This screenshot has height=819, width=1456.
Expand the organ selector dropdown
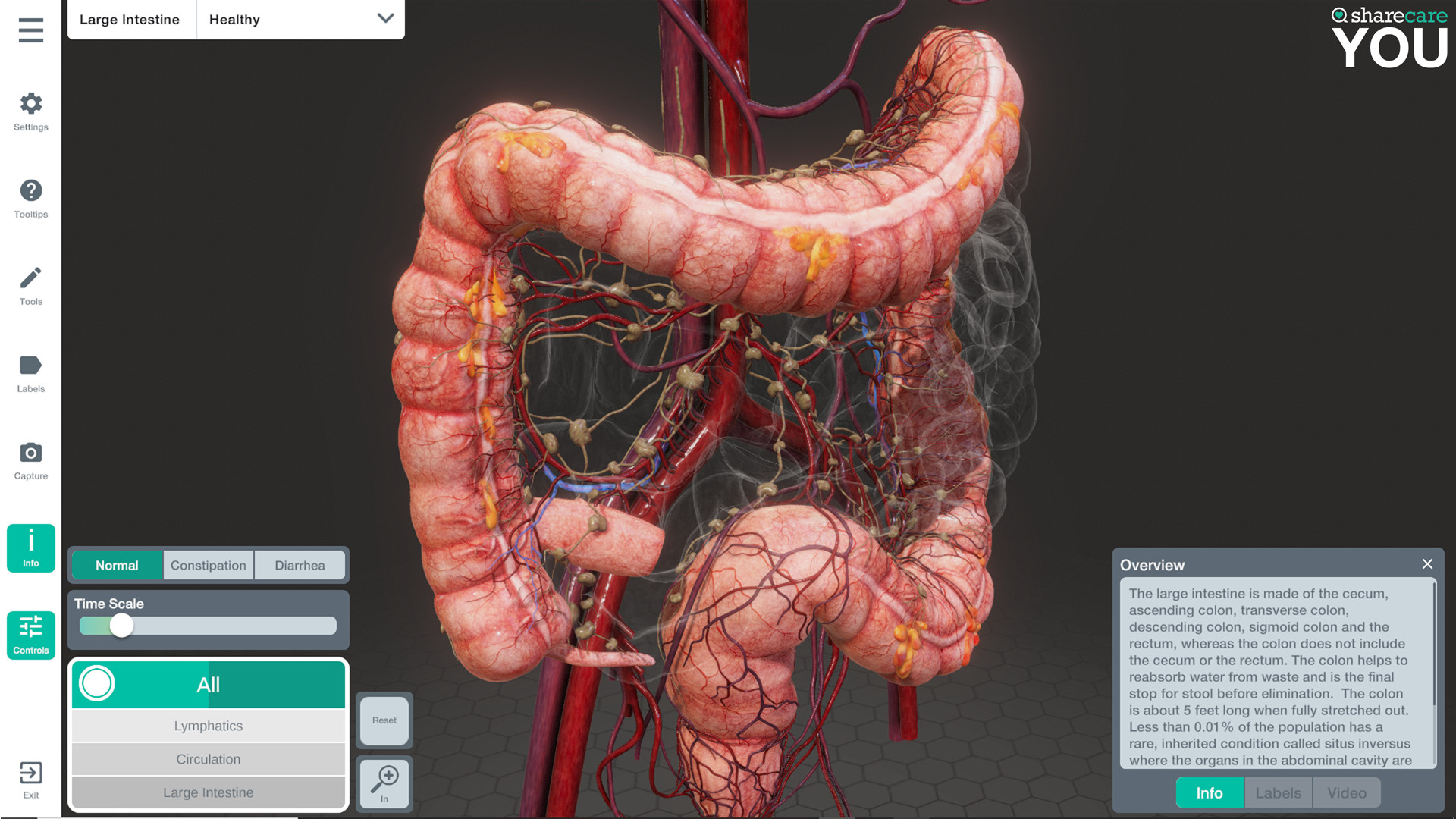click(383, 18)
